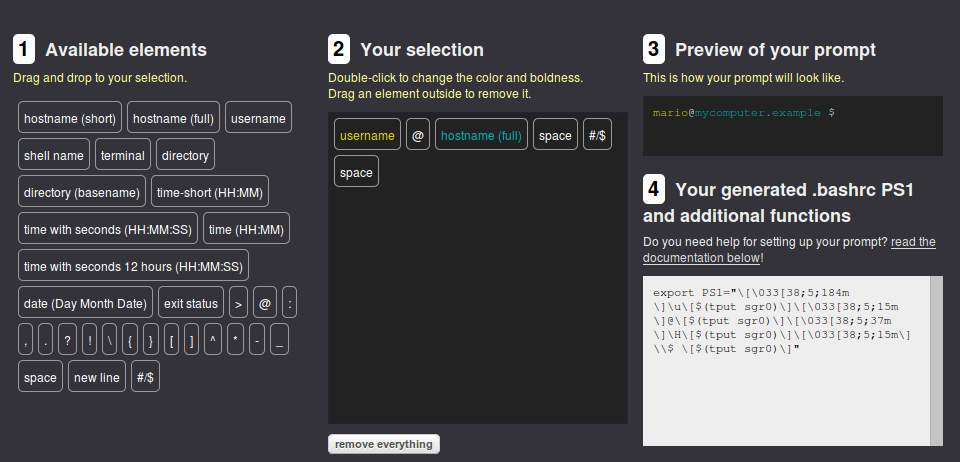
Task: Click teal 'hostname (full)' chip in Your selection
Action: click(481, 135)
